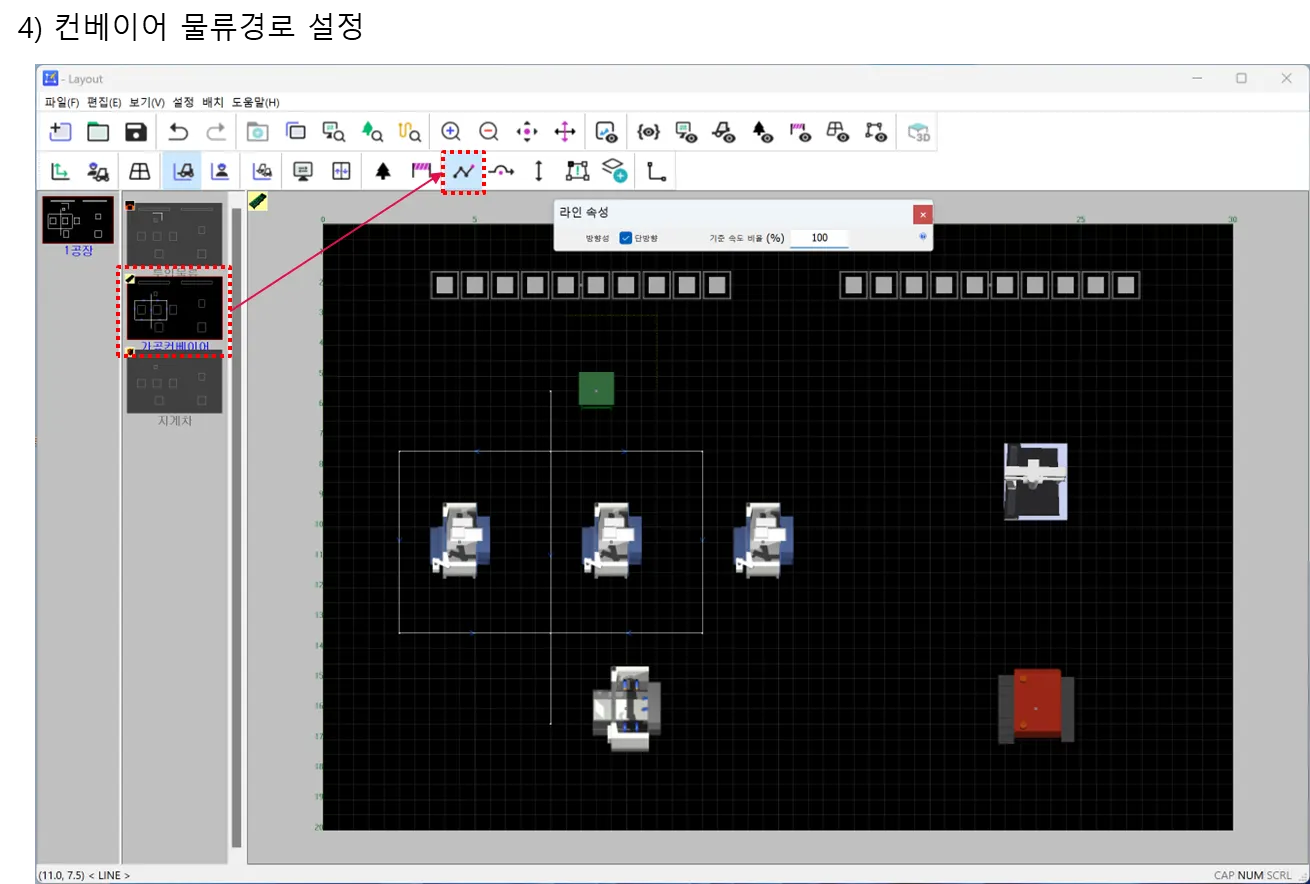1310x884 pixels.
Task: Select the polyline line drawing tool
Action: pos(463,171)
